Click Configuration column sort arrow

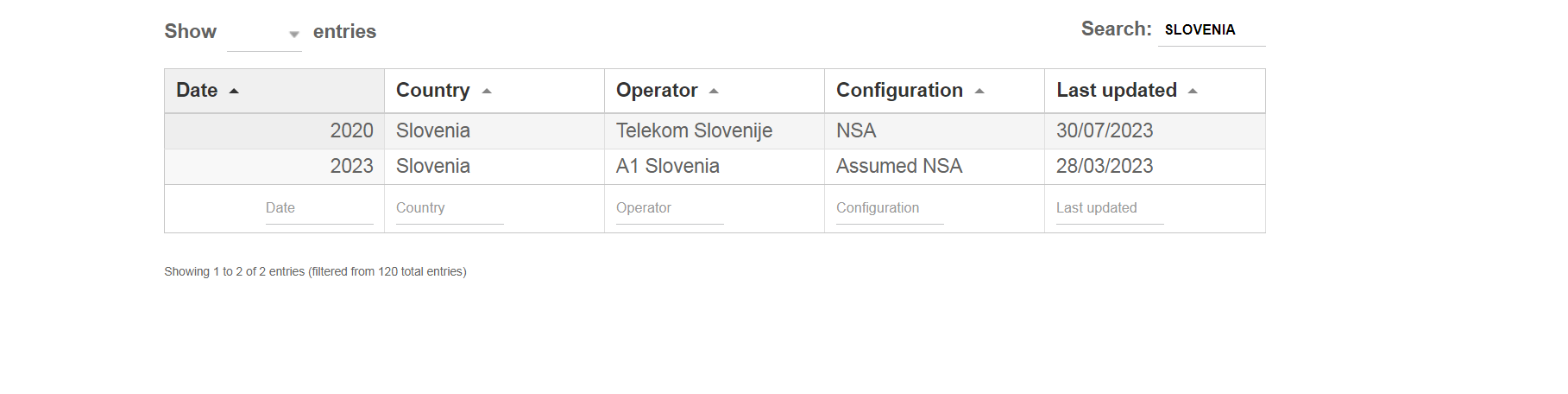[979, 91]
